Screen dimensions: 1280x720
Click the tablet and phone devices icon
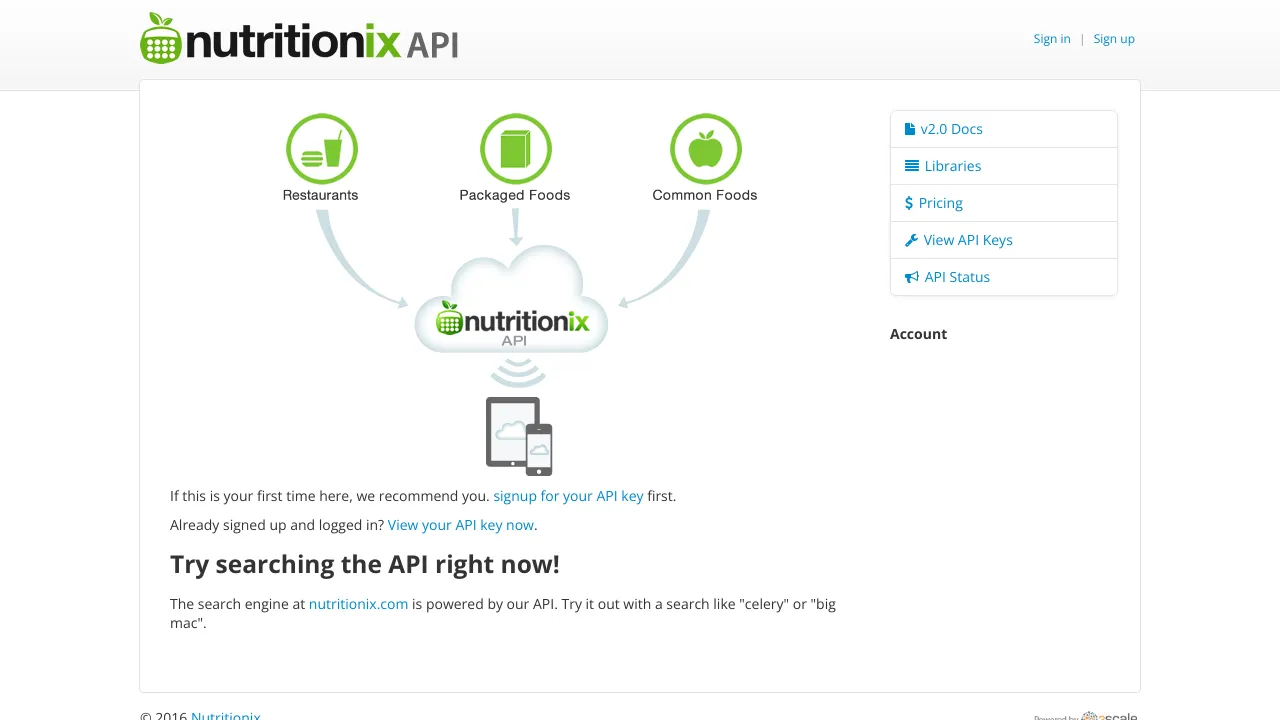point(519,436)
